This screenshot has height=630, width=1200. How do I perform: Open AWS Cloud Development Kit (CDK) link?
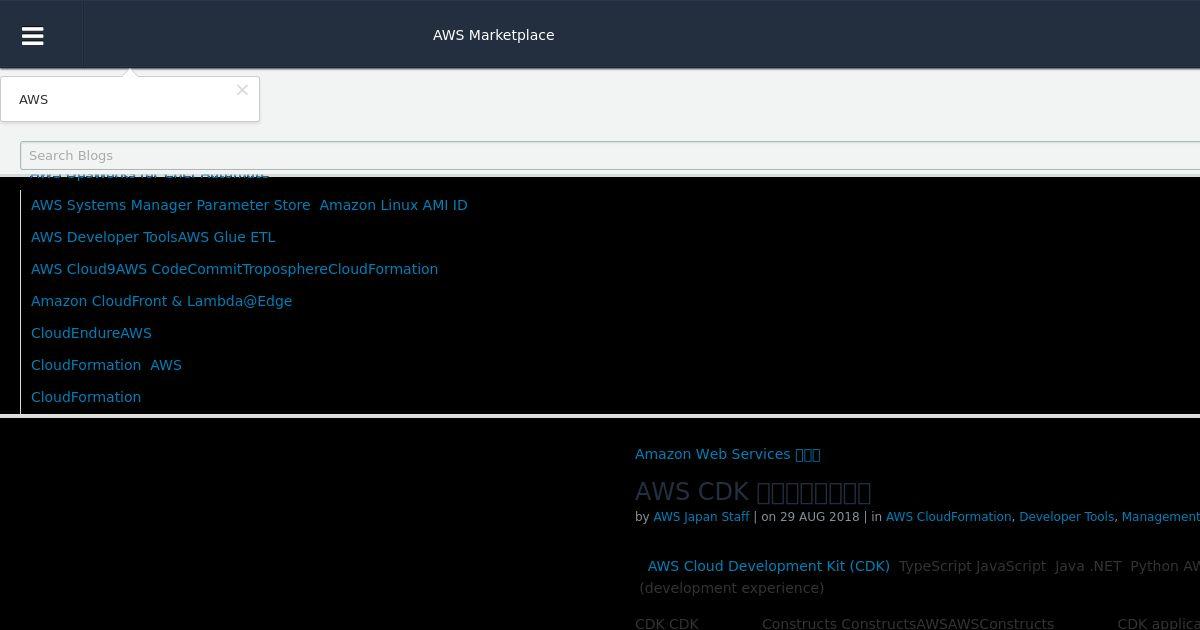tap(768, 566)
